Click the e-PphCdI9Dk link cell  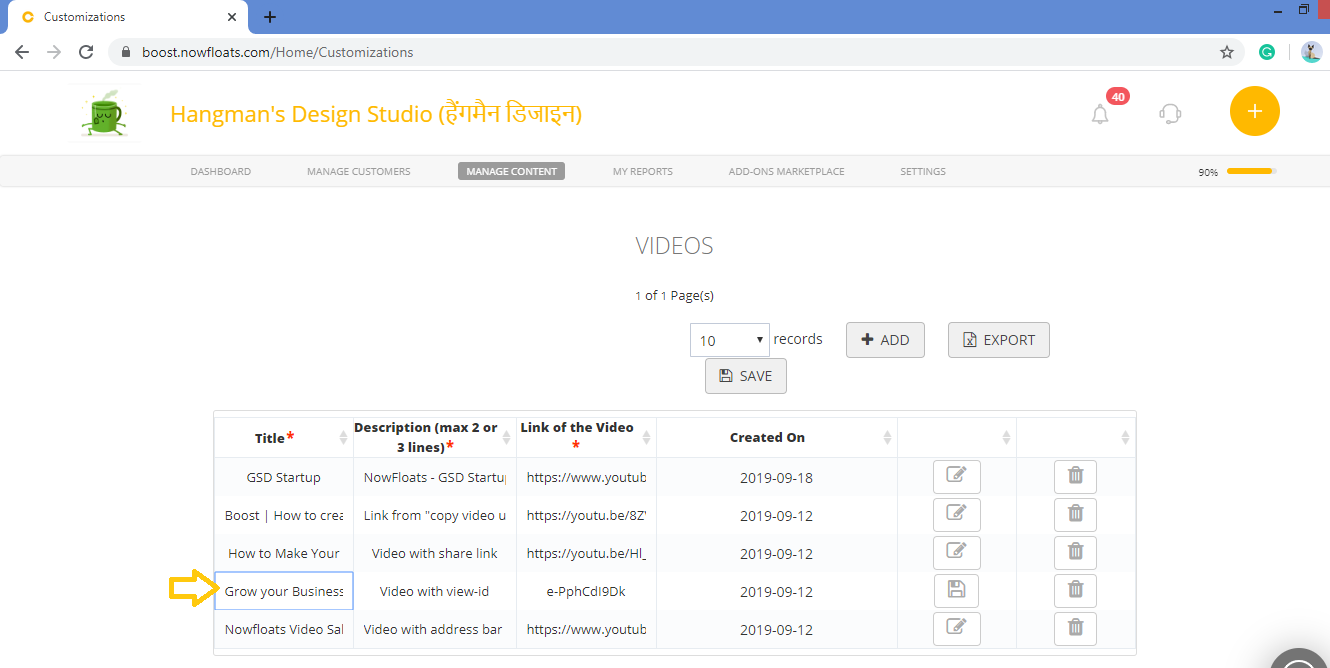586,591
